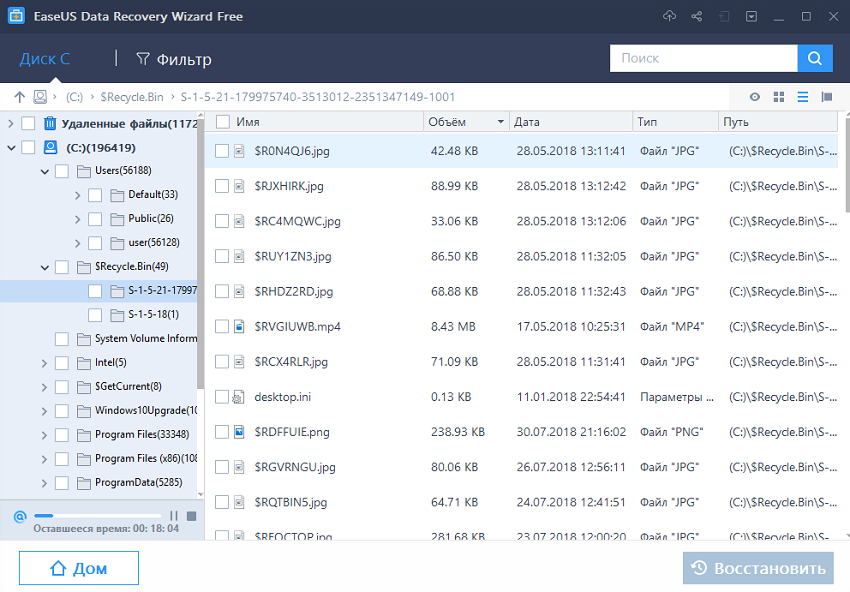
Task: Click the scan progress bar
Action: coord(98,516)
